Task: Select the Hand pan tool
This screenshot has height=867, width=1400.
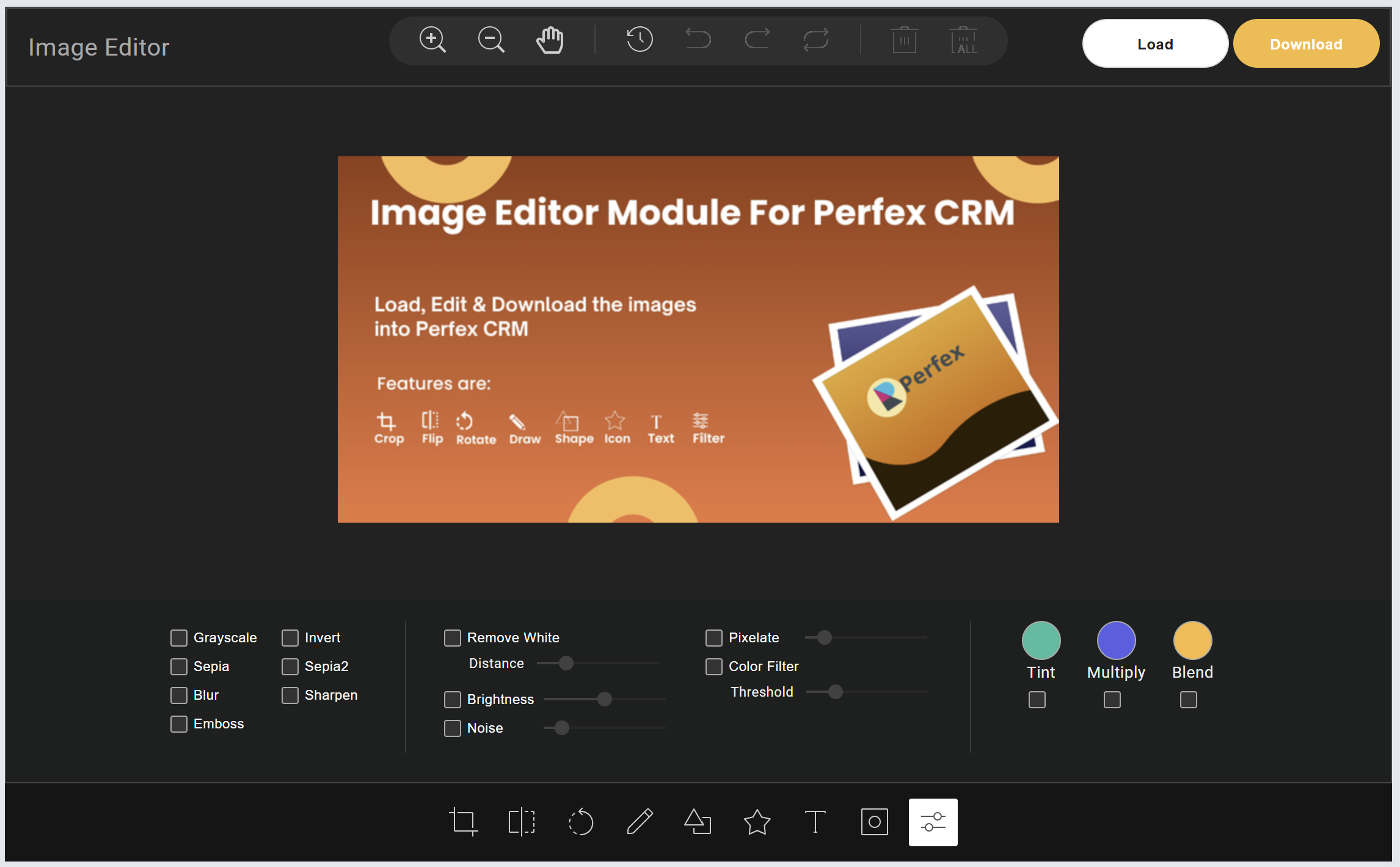Action: [550, 40]
